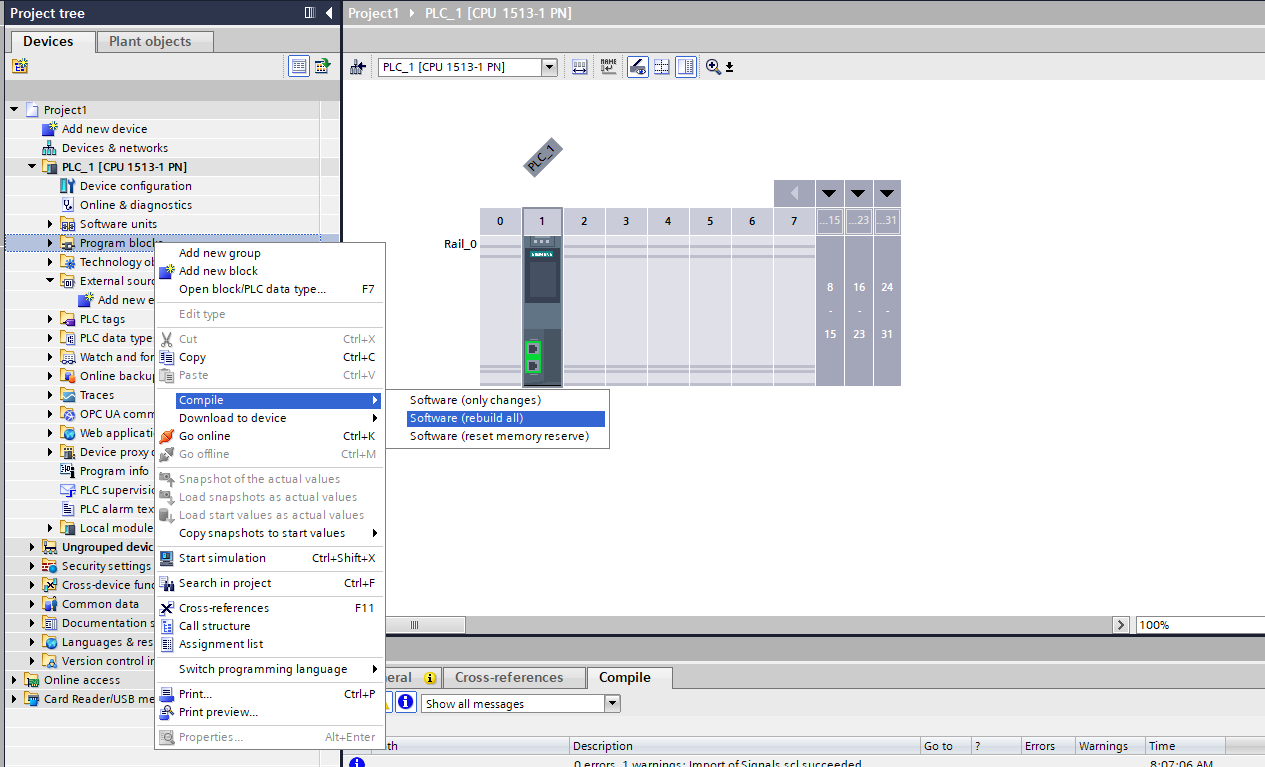Click the network view icon left of device selector
The width and height of the screenshot is (1265, 767).
pos(359,67)
